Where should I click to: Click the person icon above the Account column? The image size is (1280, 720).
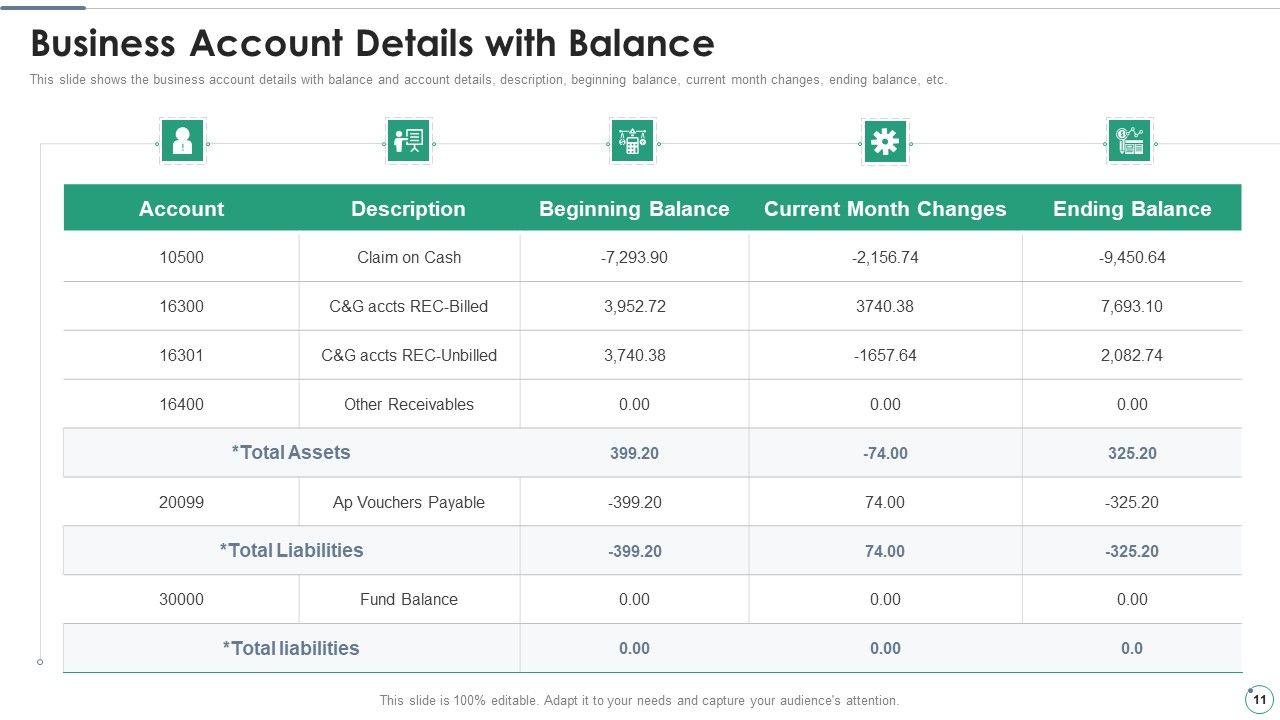click(182, 143)
